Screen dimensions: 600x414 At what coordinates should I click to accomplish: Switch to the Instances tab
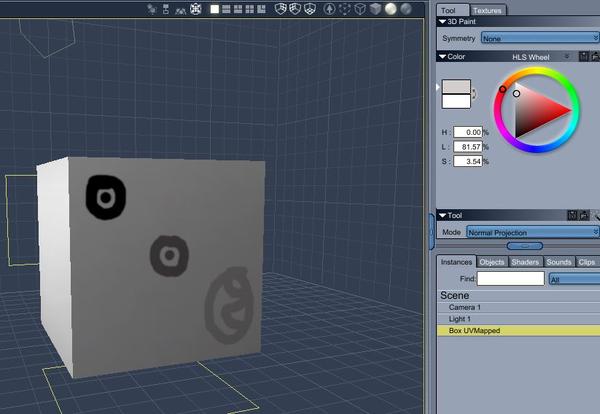[x=457, y=262]
